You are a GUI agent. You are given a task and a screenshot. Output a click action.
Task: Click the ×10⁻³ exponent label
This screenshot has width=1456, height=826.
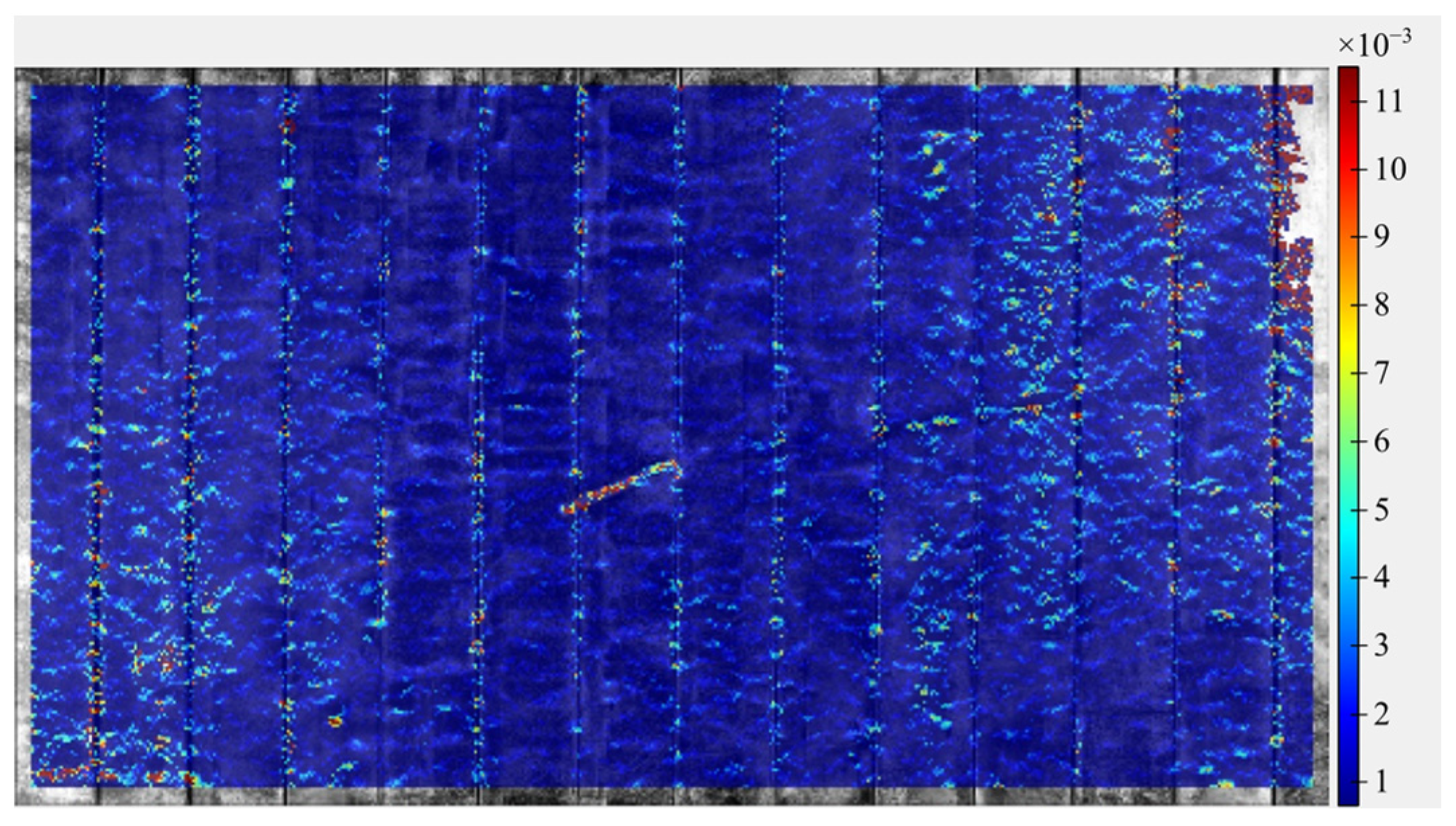click(1374, 42)
